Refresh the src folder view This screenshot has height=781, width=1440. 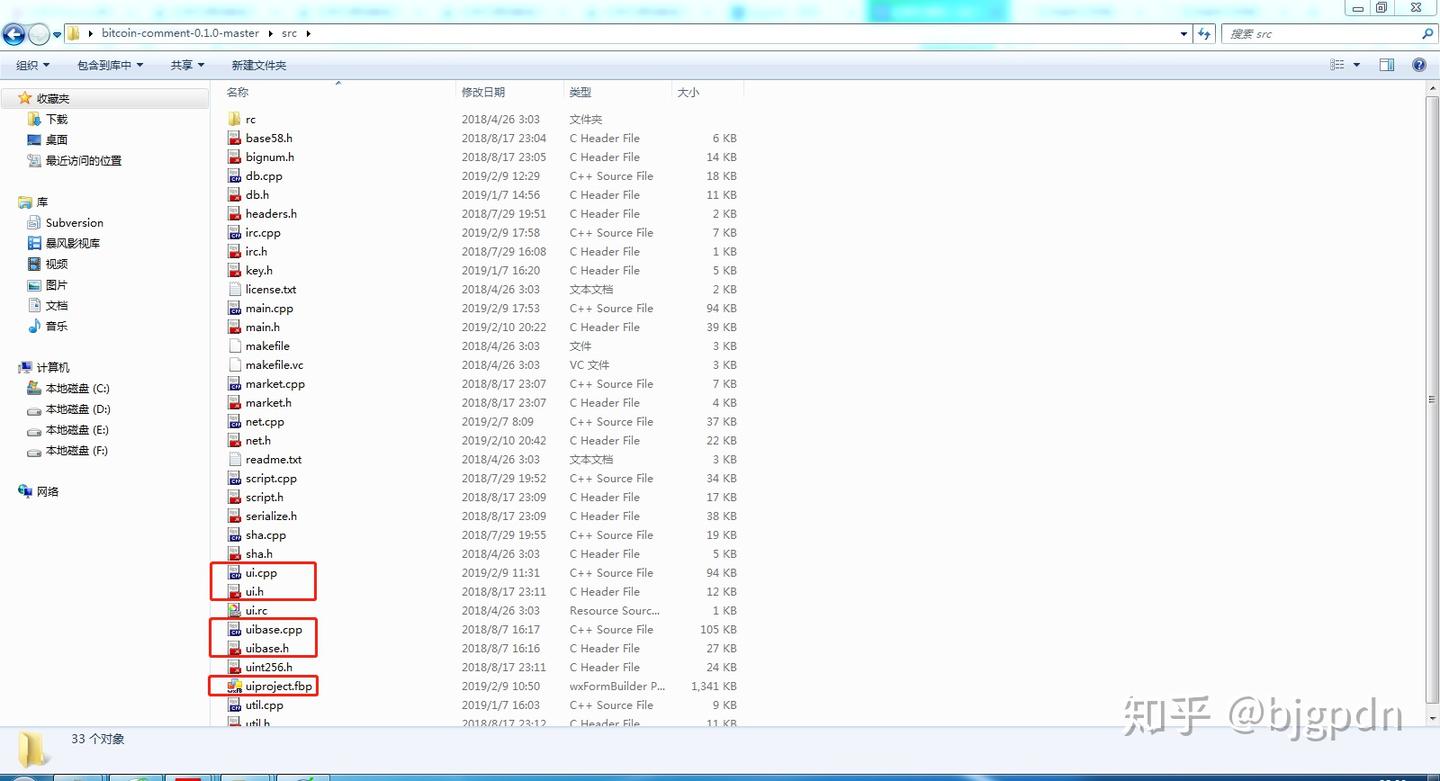[x=1205, y=33]
